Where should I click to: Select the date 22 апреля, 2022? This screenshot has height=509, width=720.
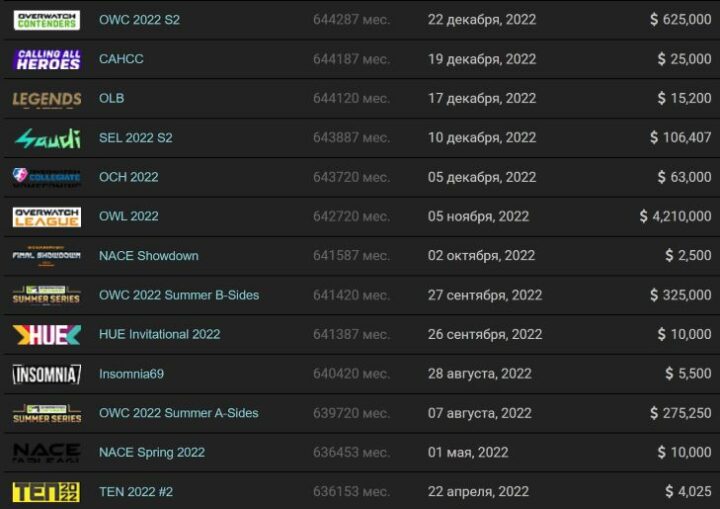tap(478, 492)
